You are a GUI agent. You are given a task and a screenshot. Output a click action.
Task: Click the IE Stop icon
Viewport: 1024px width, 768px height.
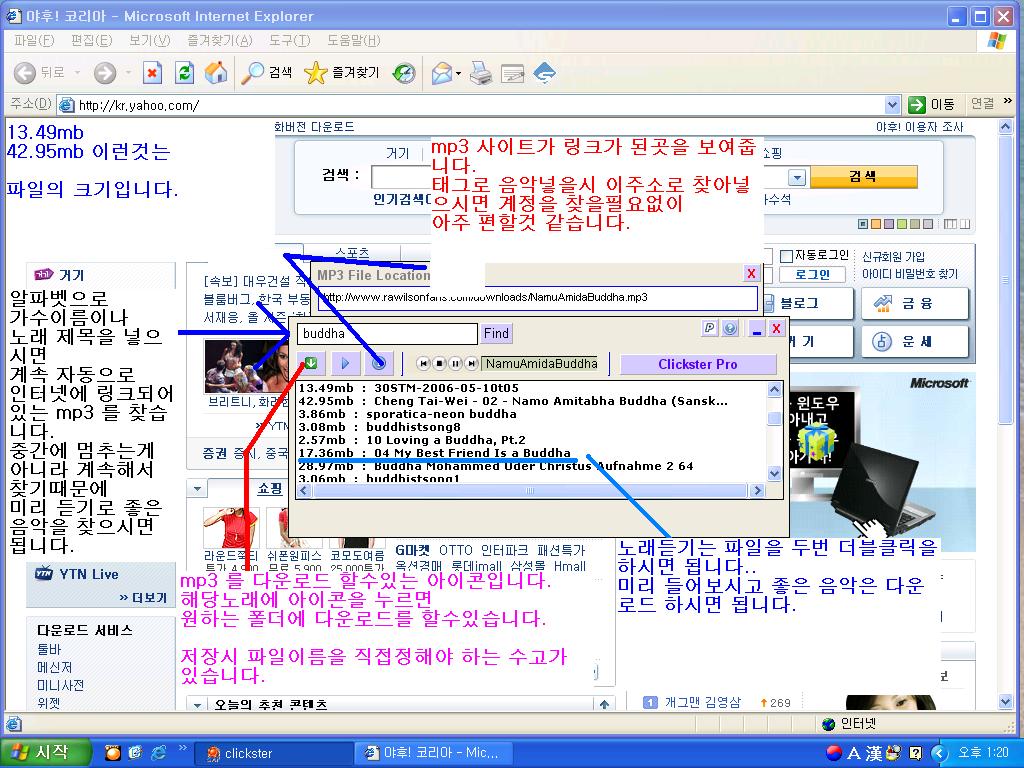click(152, 72)
